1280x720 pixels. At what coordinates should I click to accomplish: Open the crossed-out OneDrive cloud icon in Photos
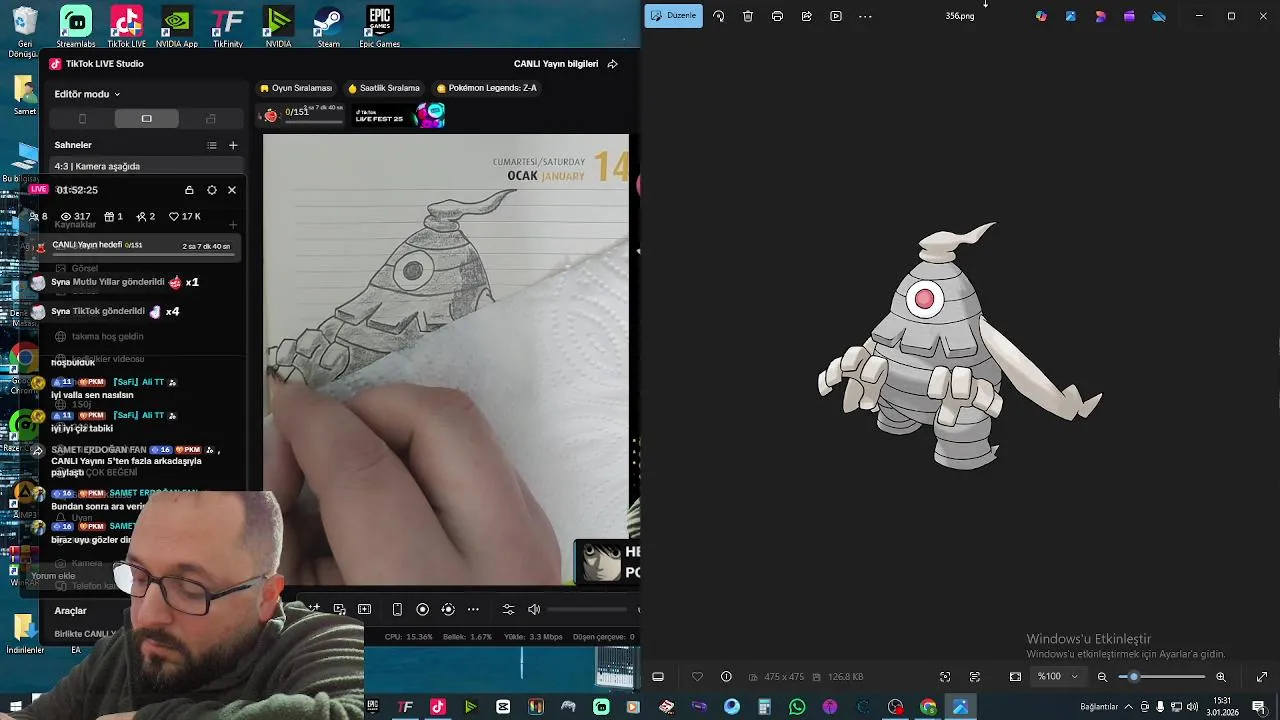(x=1159, y=16)
